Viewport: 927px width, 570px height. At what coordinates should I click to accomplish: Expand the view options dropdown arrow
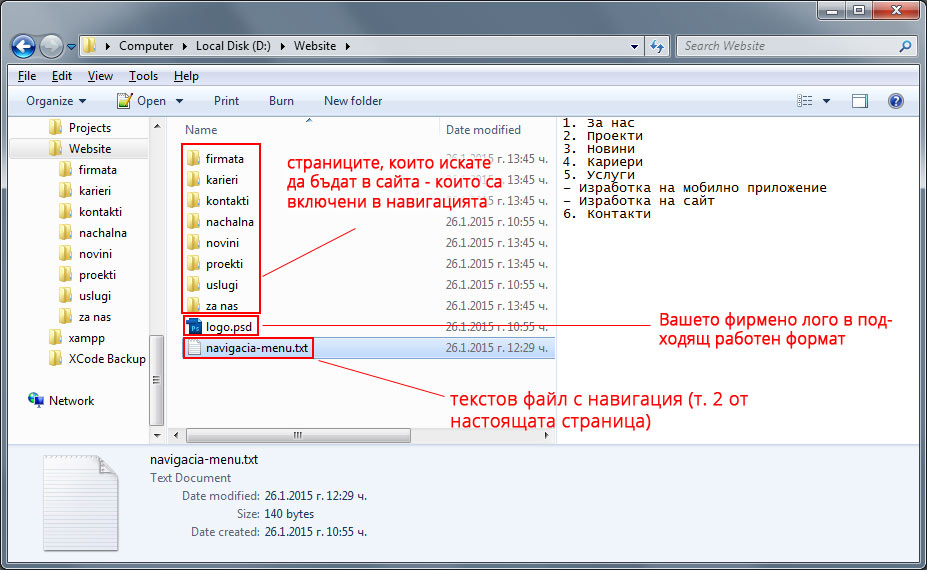(826, 101)
